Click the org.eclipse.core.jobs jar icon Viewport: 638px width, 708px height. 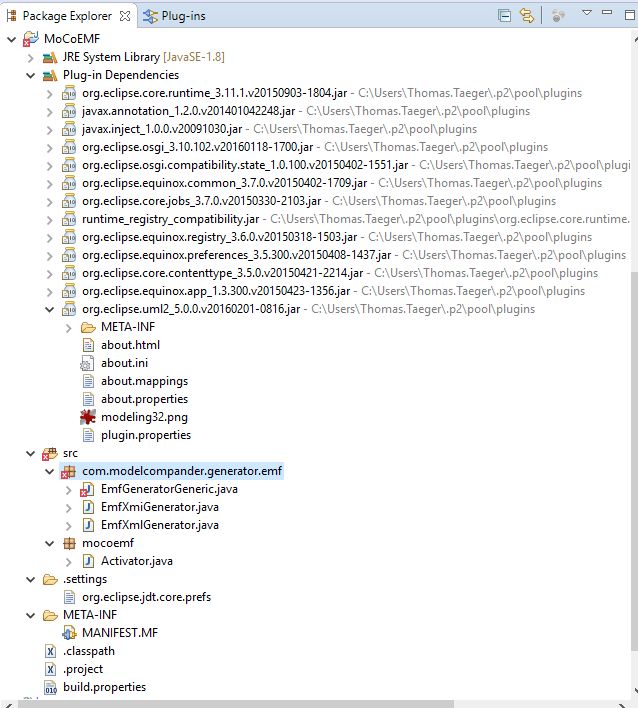coord(69,201)
